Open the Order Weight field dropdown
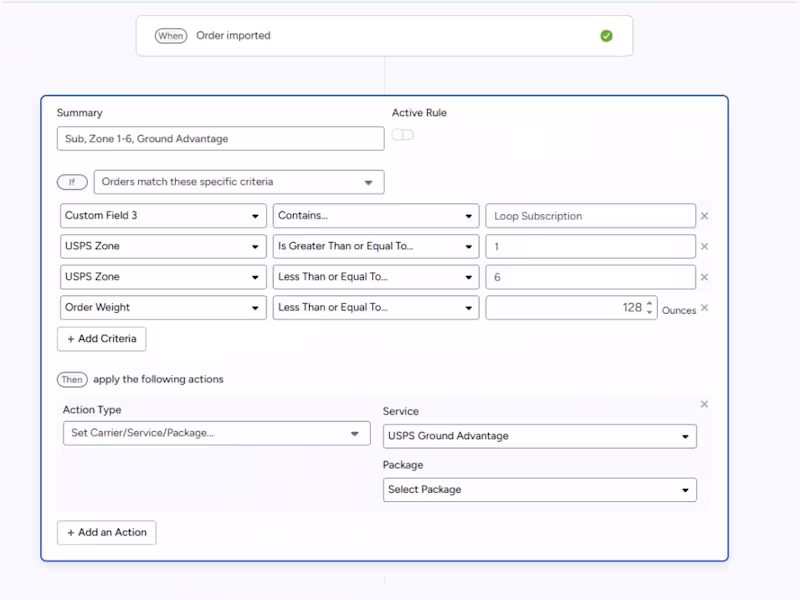 [163, 308]
